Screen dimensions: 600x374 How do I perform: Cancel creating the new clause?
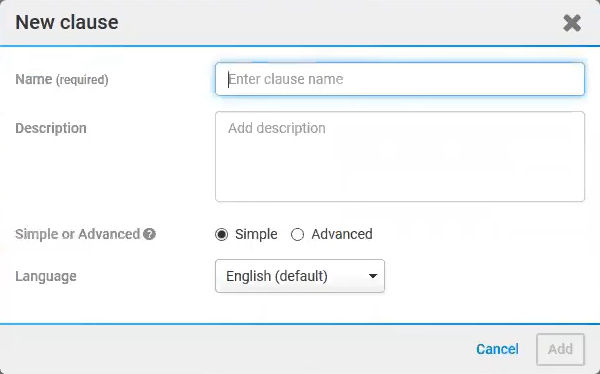(x=497, y=349)
